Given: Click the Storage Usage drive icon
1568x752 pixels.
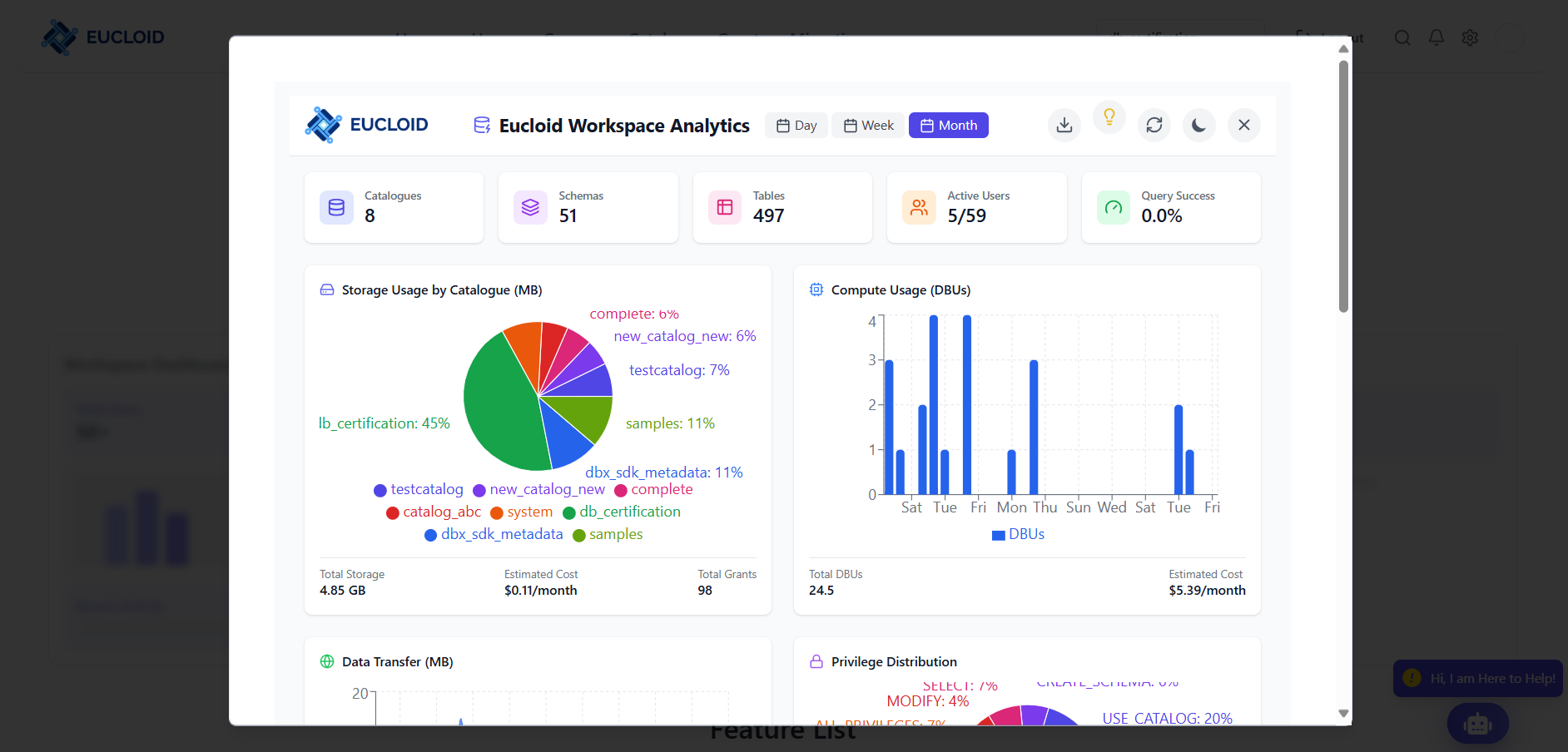Looking at the screenshot, I should 327,289.
